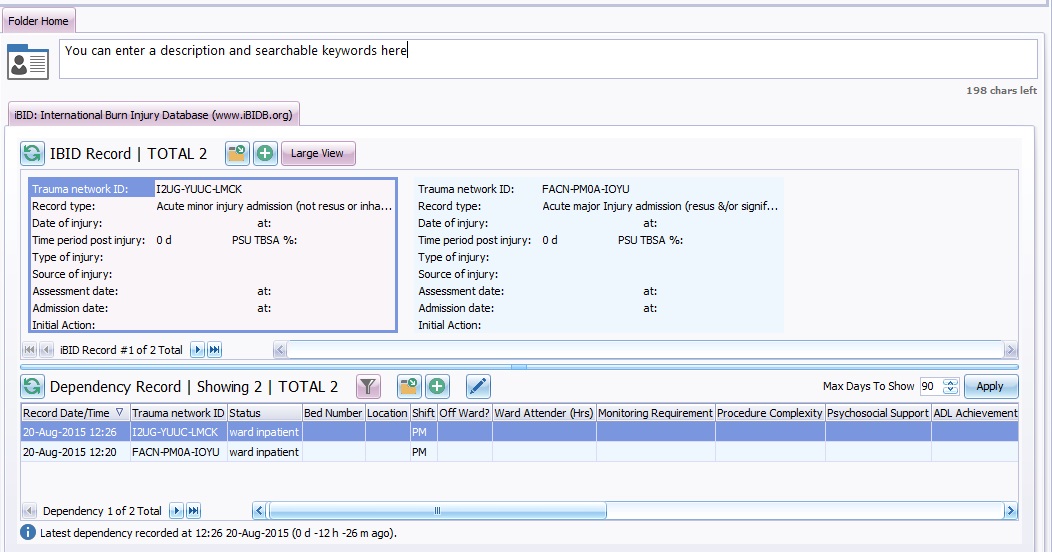Viewport: 1052px width, 552px height.
Task: Go to next Dependency record
Action: (176, 511)
